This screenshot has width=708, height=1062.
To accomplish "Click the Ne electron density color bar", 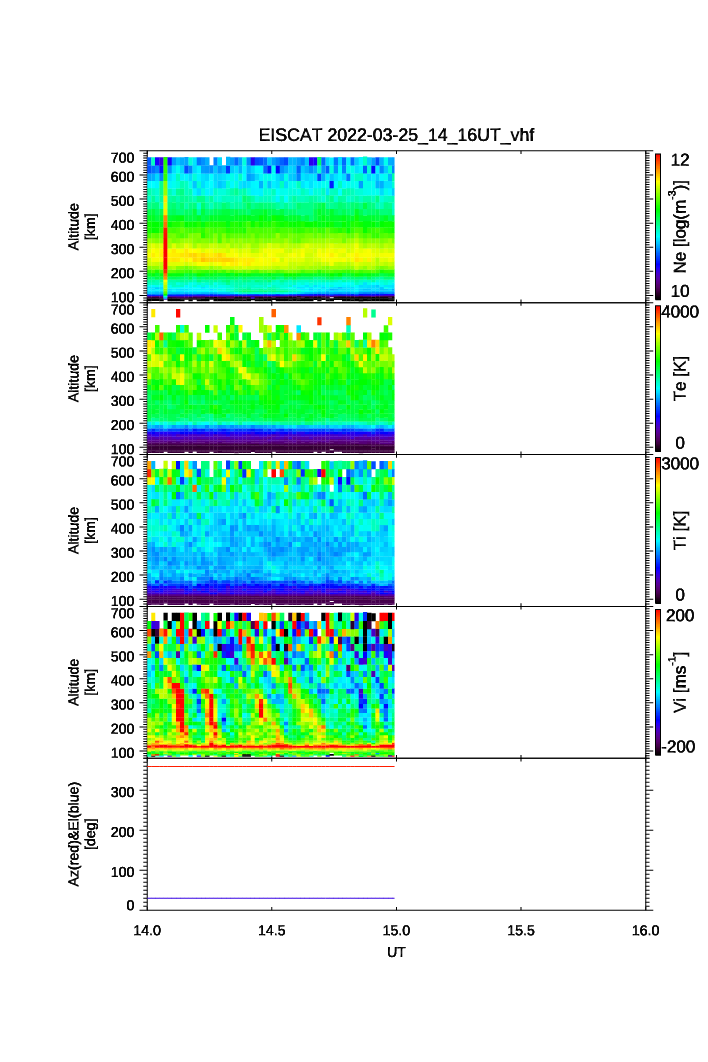I will click(657, 226).
